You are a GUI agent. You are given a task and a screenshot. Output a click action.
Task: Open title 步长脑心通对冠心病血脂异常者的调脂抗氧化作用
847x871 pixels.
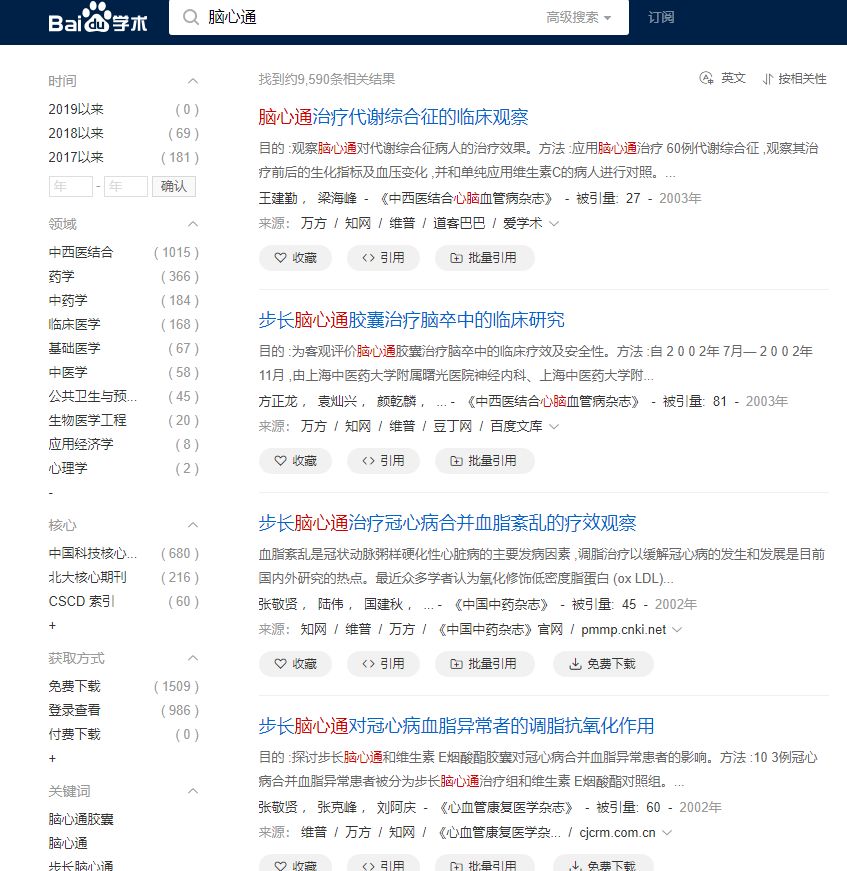[x=456, y=725]
